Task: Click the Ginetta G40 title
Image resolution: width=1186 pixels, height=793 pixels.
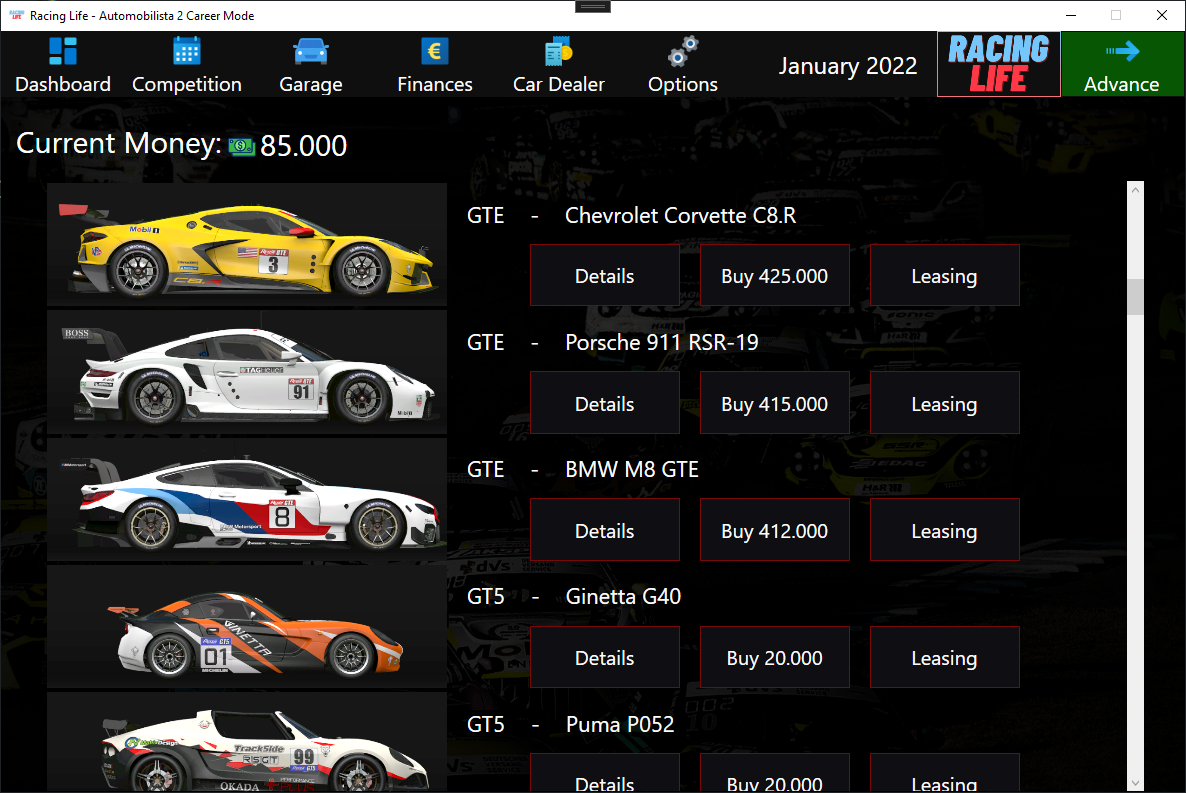Action: (623, 597)
